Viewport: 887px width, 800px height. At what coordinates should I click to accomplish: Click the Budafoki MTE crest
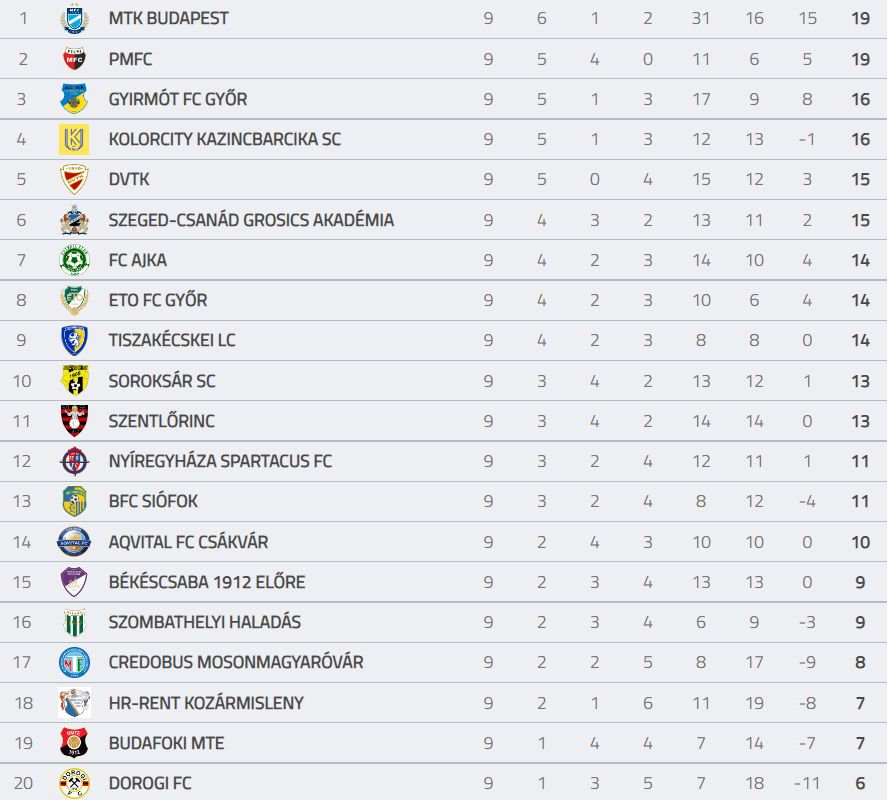click(x=74, y=743)
